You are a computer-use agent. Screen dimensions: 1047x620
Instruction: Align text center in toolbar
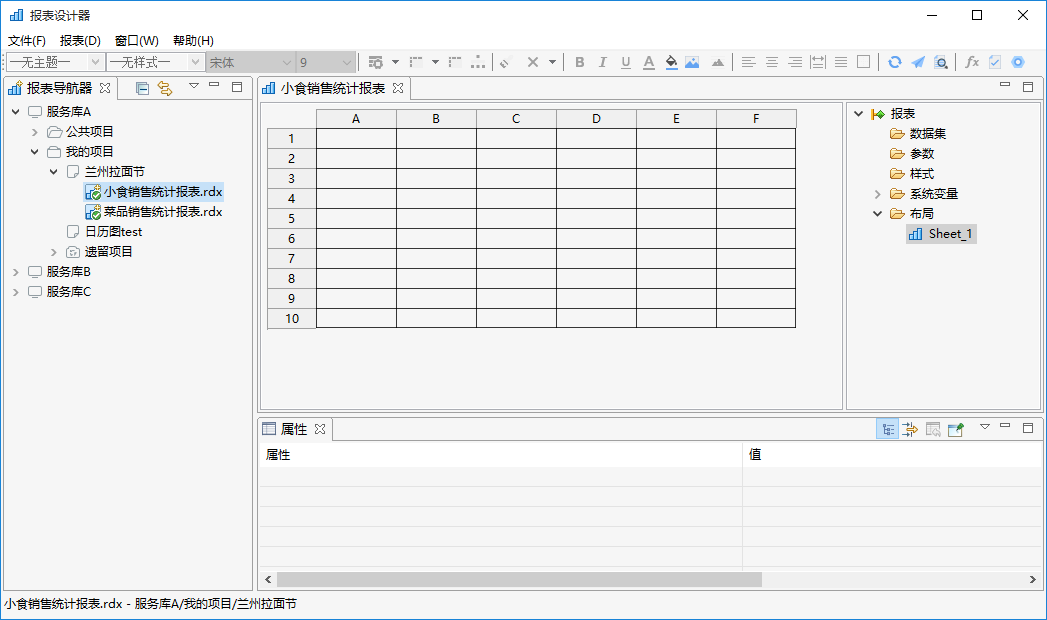[772, 62]
